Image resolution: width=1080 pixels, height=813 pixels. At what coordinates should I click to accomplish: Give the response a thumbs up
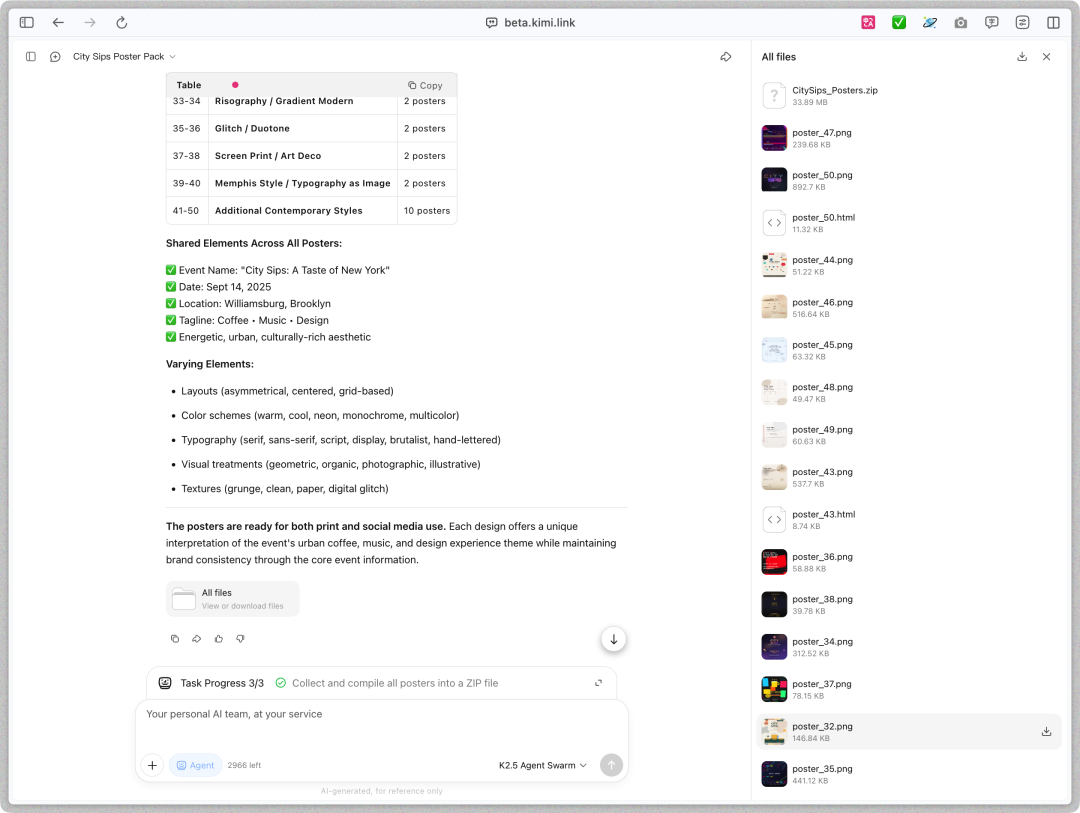click(x=218, y=638)
